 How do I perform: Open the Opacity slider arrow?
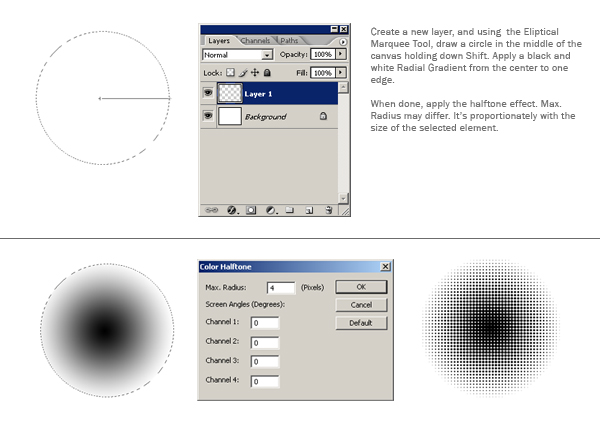point(341,54)
